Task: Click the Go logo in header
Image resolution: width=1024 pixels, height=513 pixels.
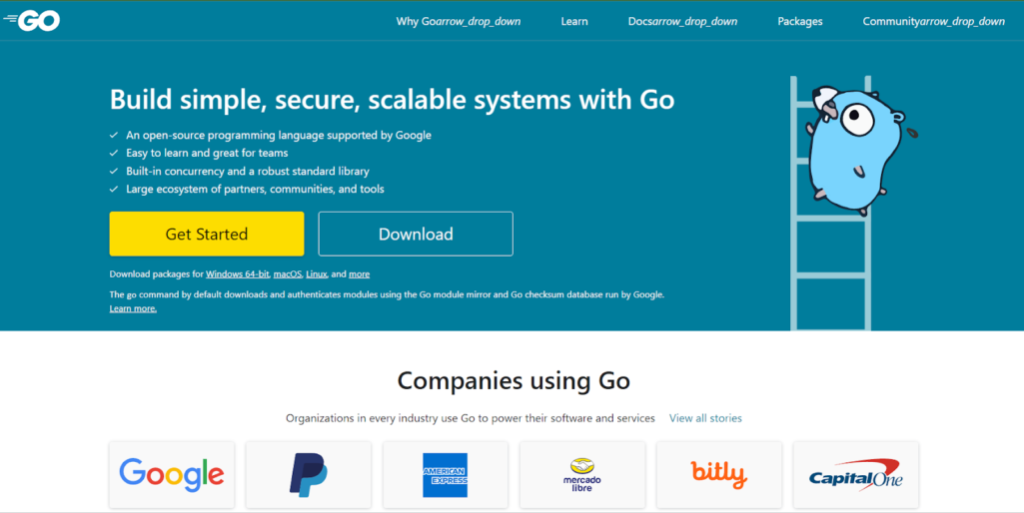Action: click(x=32, y=21)
